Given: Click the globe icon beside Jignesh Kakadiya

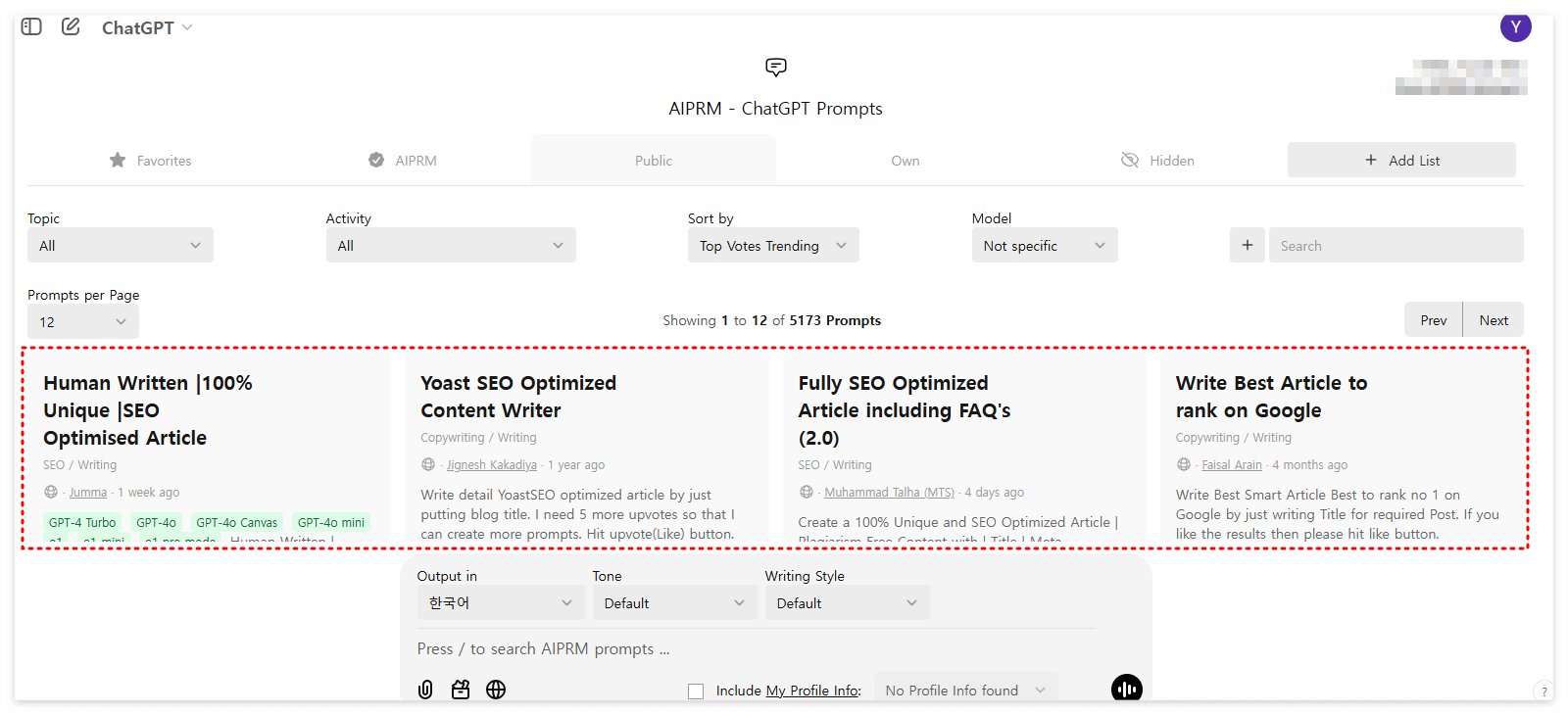Looking at the screenshot, I should (428, 464).
